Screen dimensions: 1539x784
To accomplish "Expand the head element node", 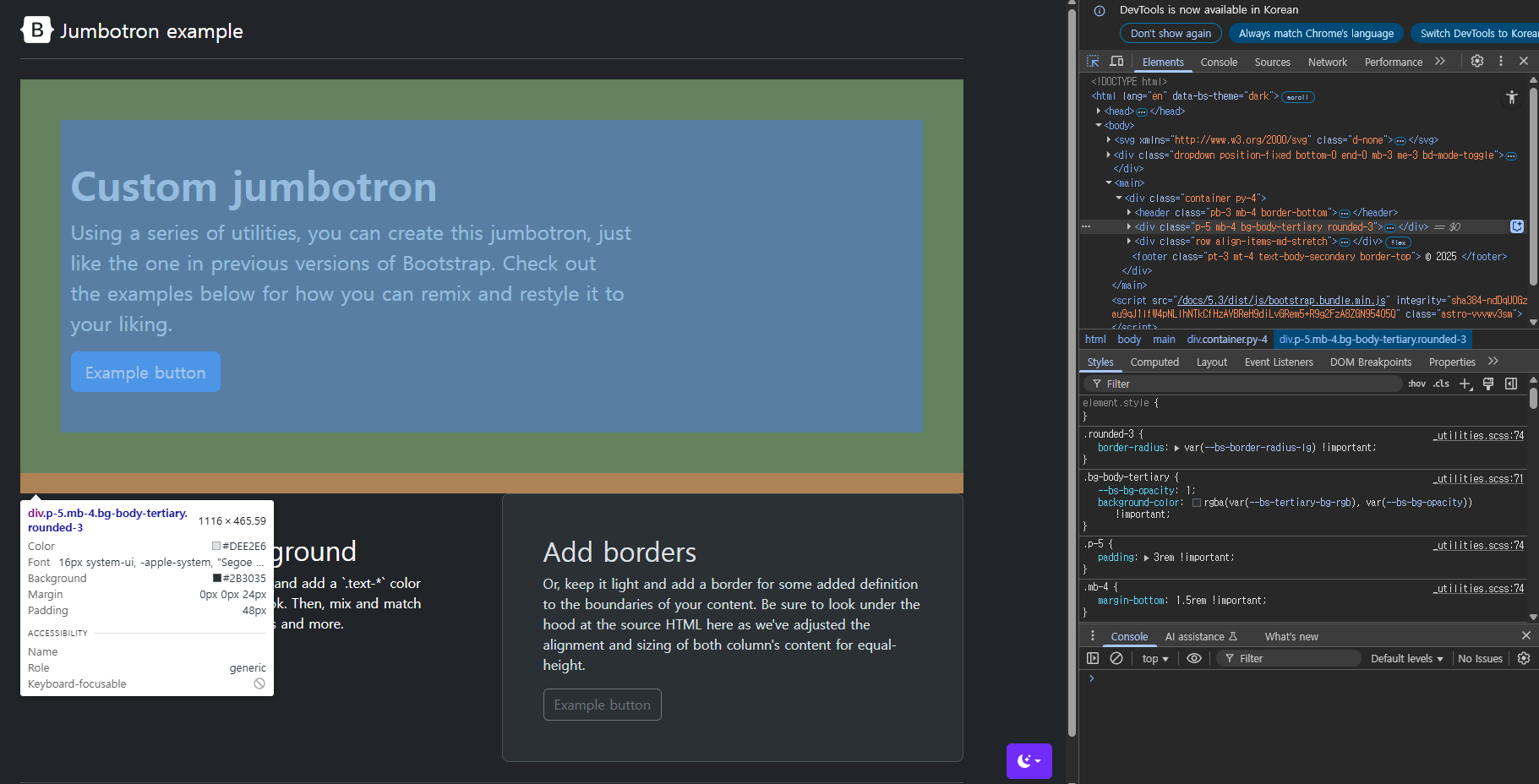I will [x=1099, y=111].
